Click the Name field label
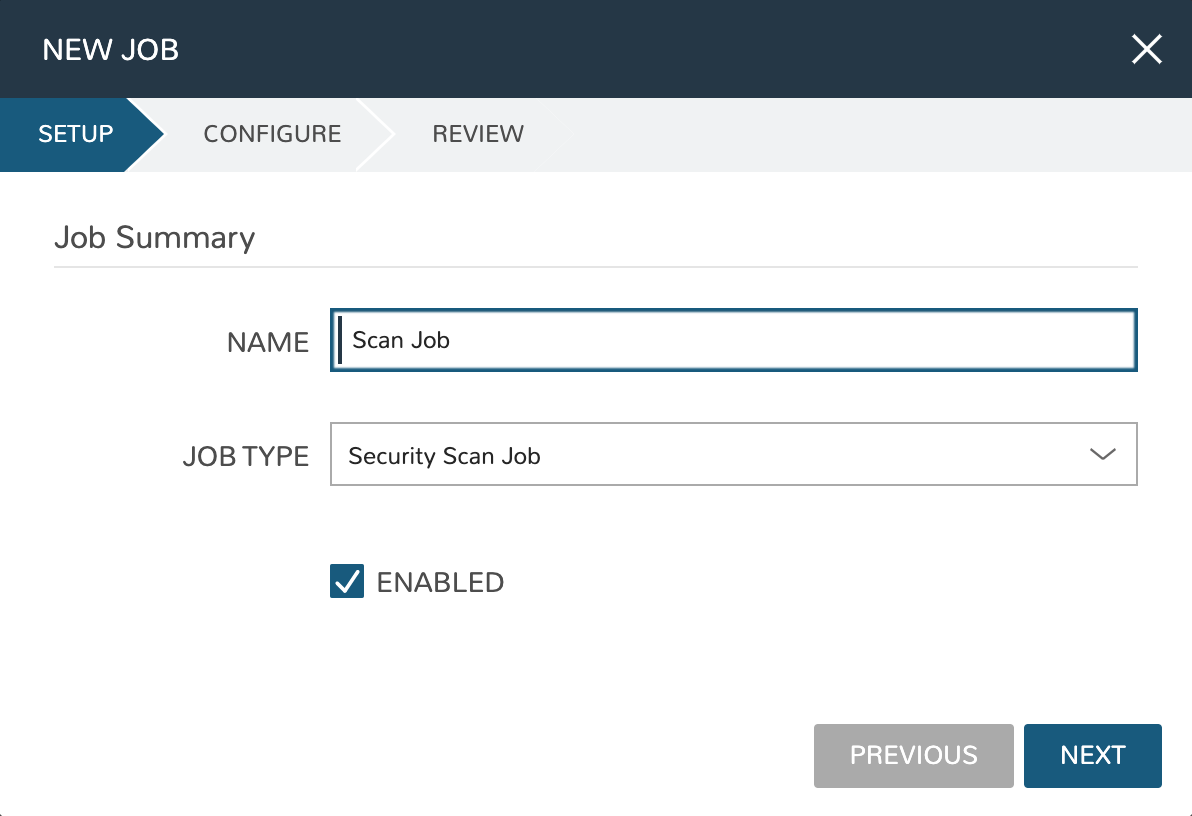The width and height of the screenshot is (1192, 816). [x=268, y=342]
